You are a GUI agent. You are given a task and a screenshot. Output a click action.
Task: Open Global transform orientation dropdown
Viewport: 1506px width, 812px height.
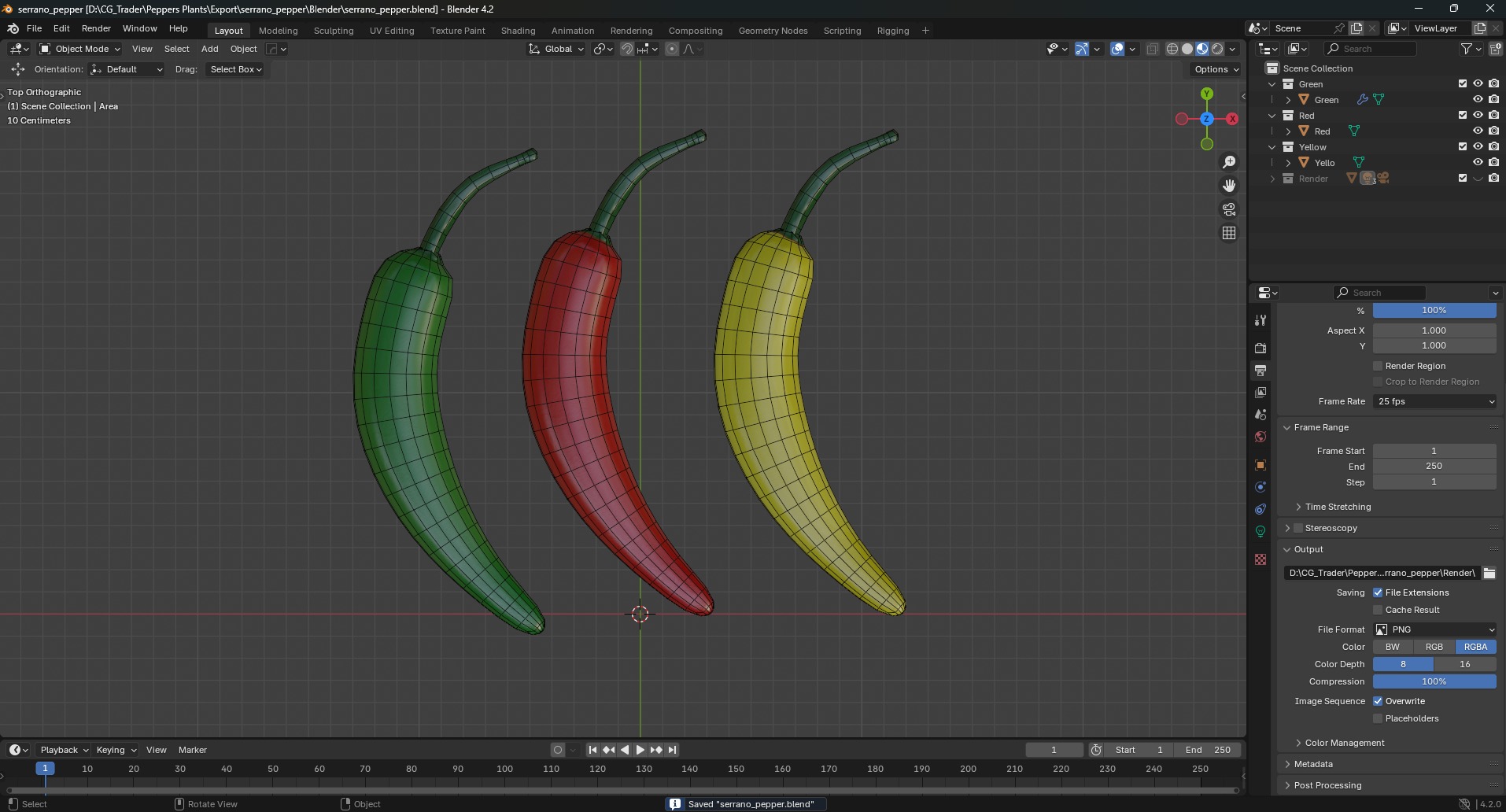click(556, 49)
